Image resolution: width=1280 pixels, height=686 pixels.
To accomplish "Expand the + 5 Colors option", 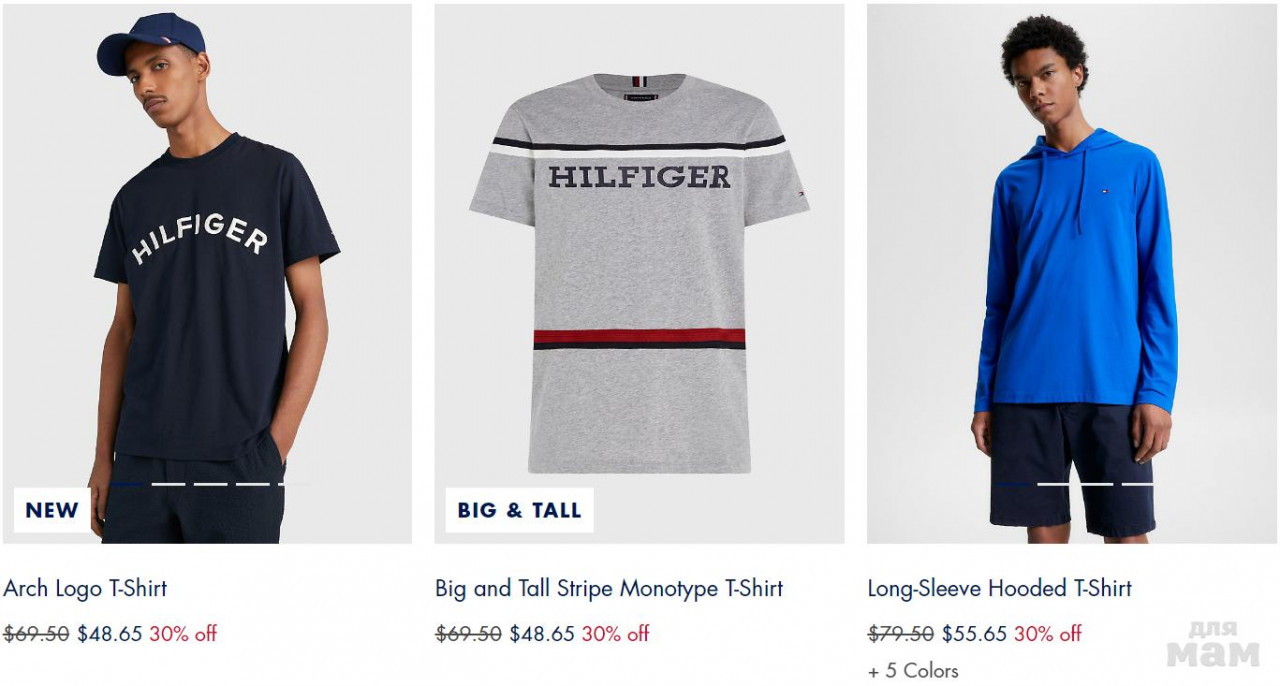I will tap(913, 670).
